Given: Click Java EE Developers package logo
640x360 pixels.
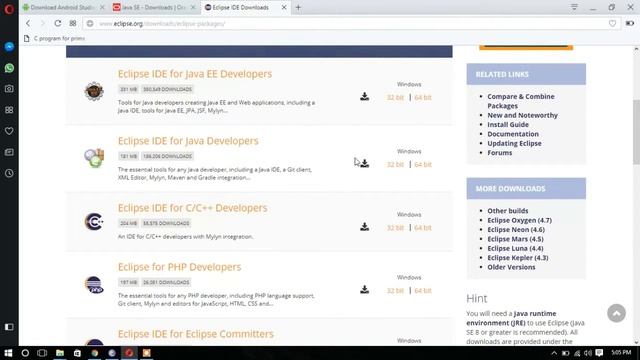Looking at the screenshot, I should [94, 91].
